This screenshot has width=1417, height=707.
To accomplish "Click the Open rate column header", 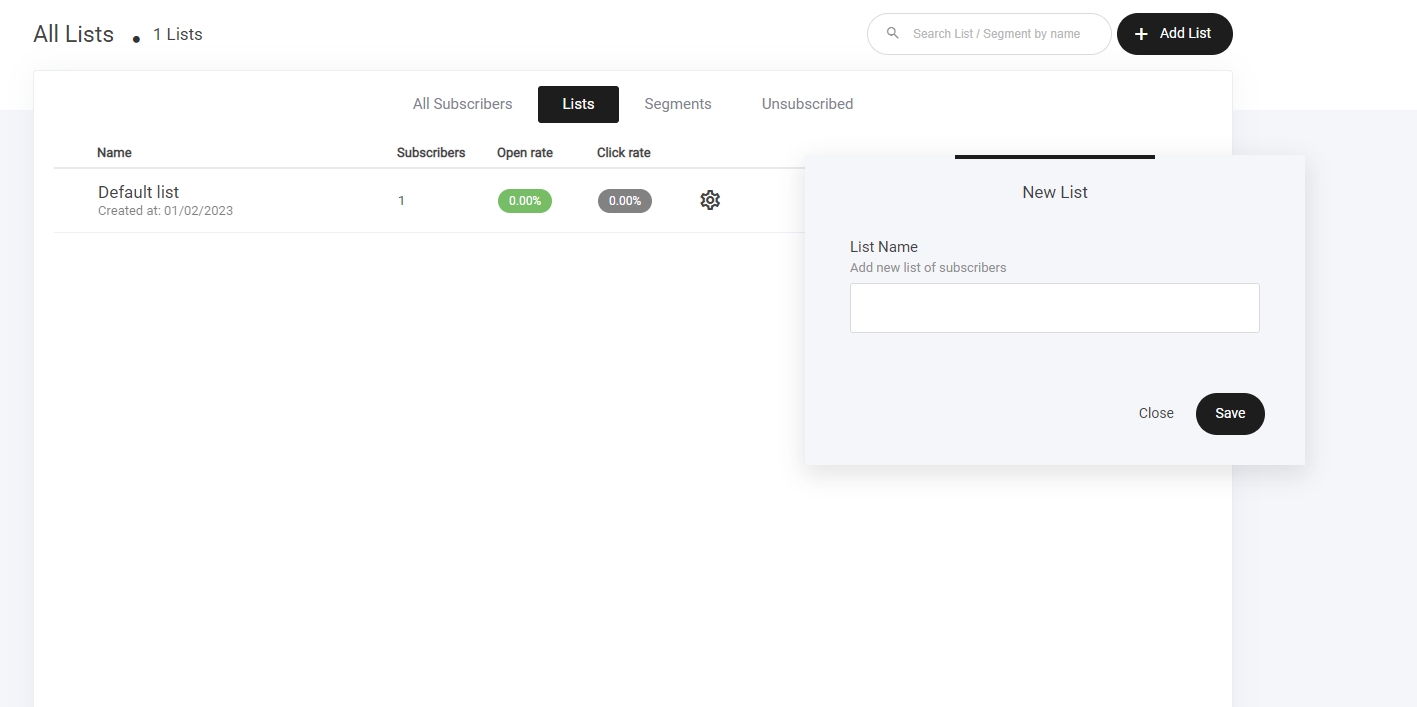I will 524,153.
